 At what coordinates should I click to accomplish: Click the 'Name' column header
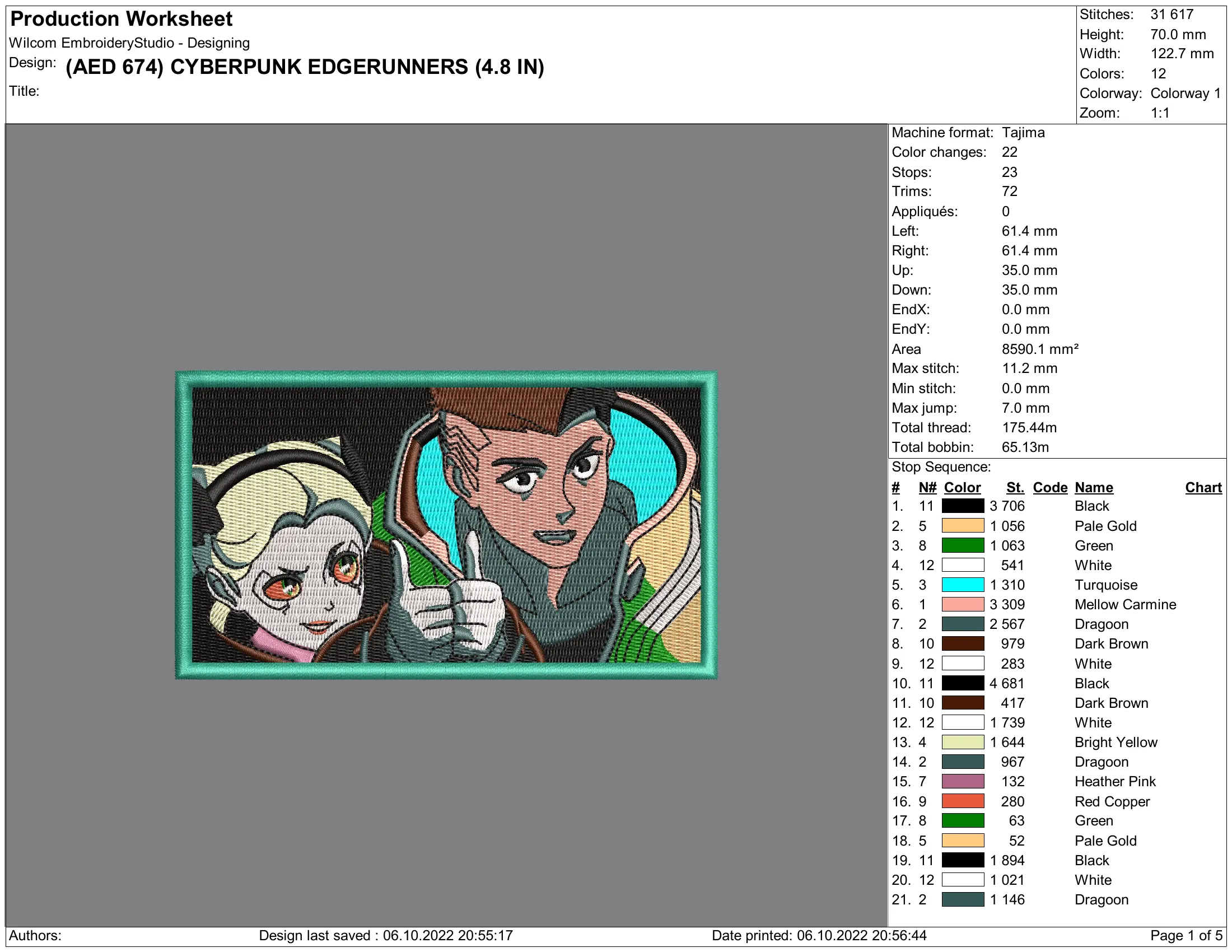1093,488
